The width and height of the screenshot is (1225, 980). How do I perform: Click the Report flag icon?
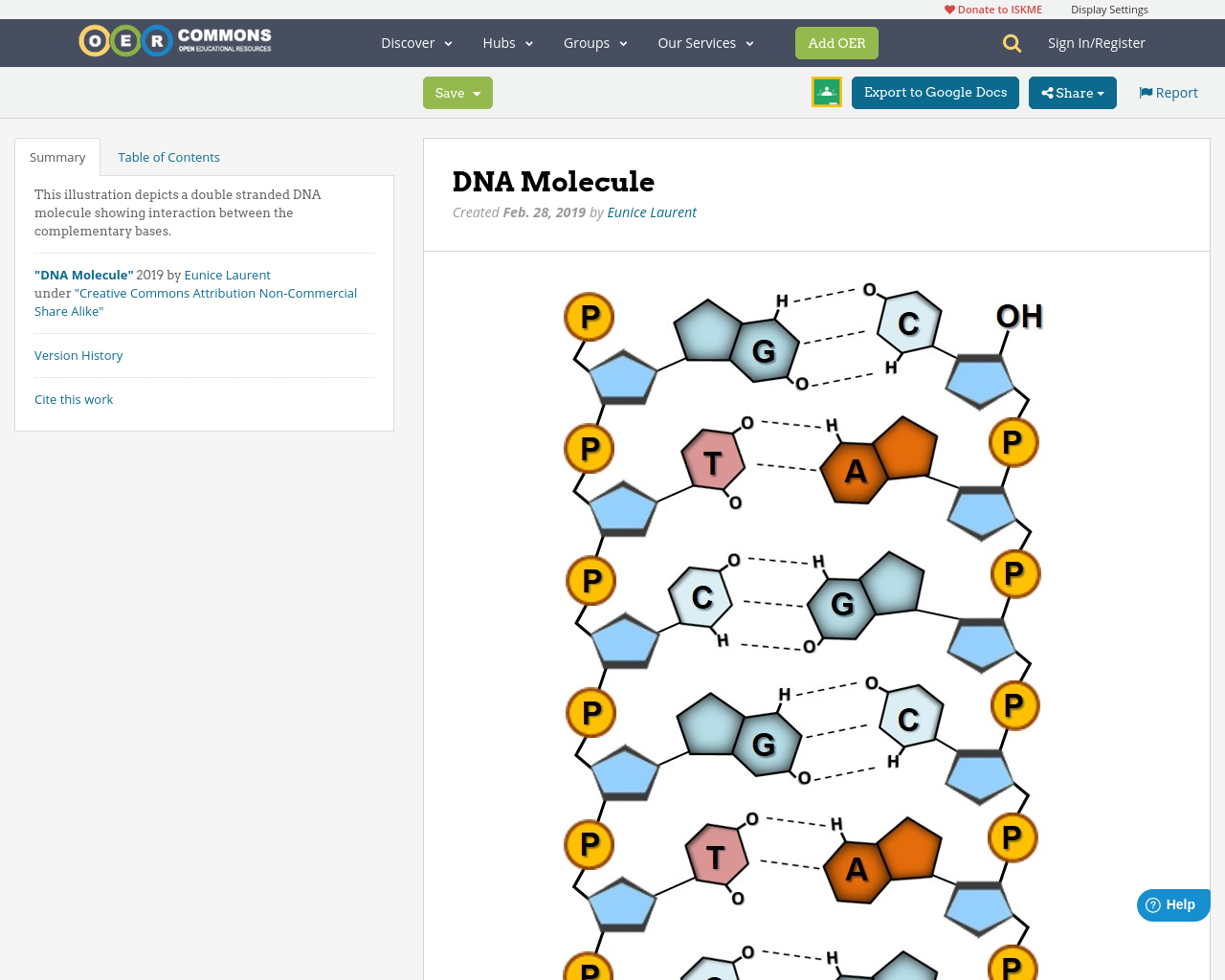point(1145,91)
